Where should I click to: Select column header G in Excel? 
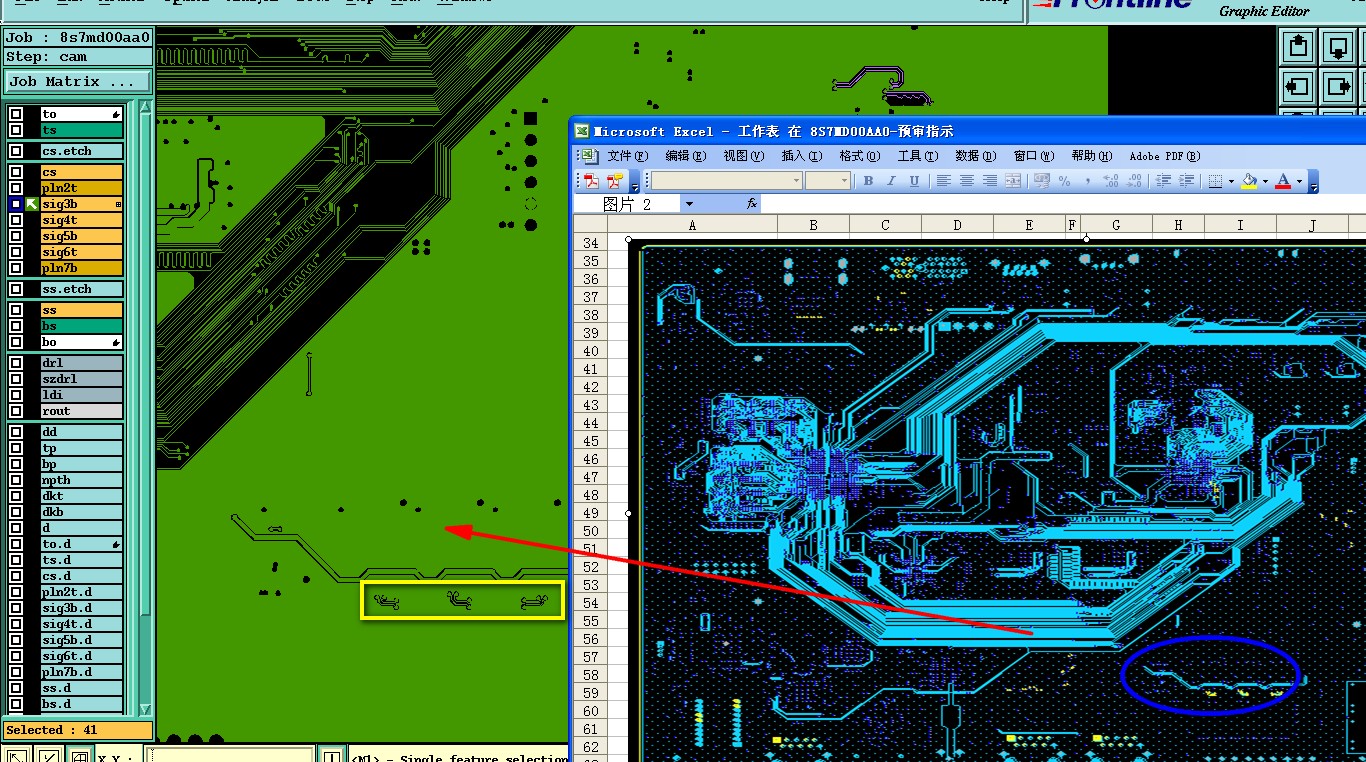[1115, 225]
